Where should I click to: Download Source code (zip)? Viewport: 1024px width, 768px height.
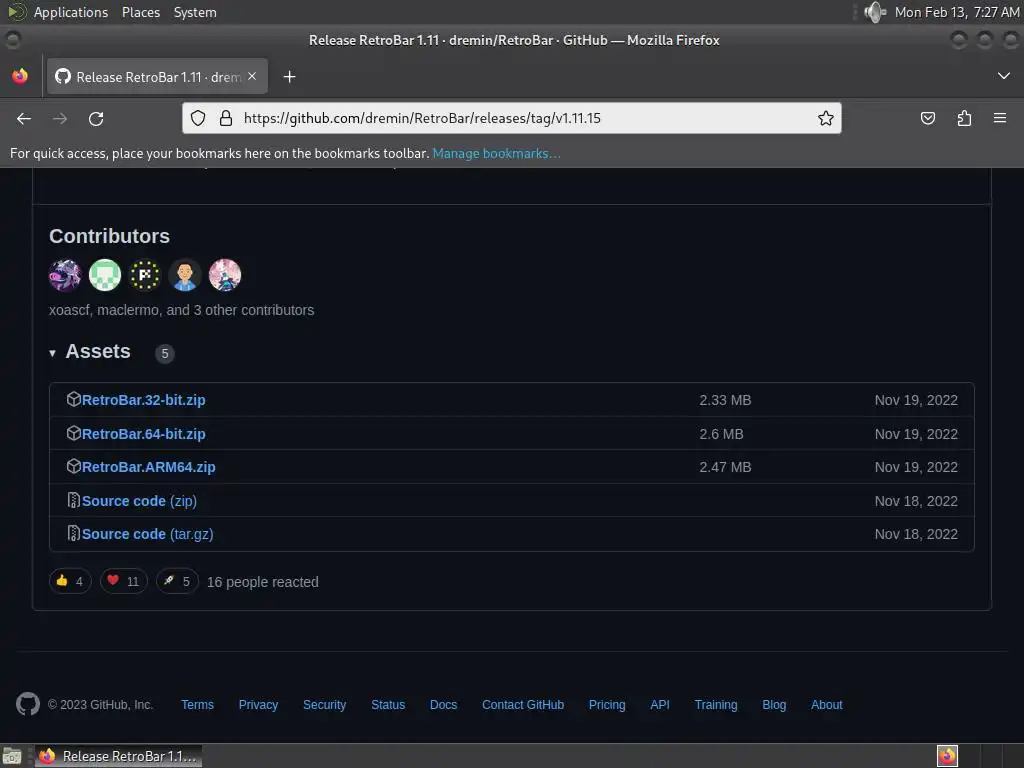pyautogui.click(x=139, y=501)
